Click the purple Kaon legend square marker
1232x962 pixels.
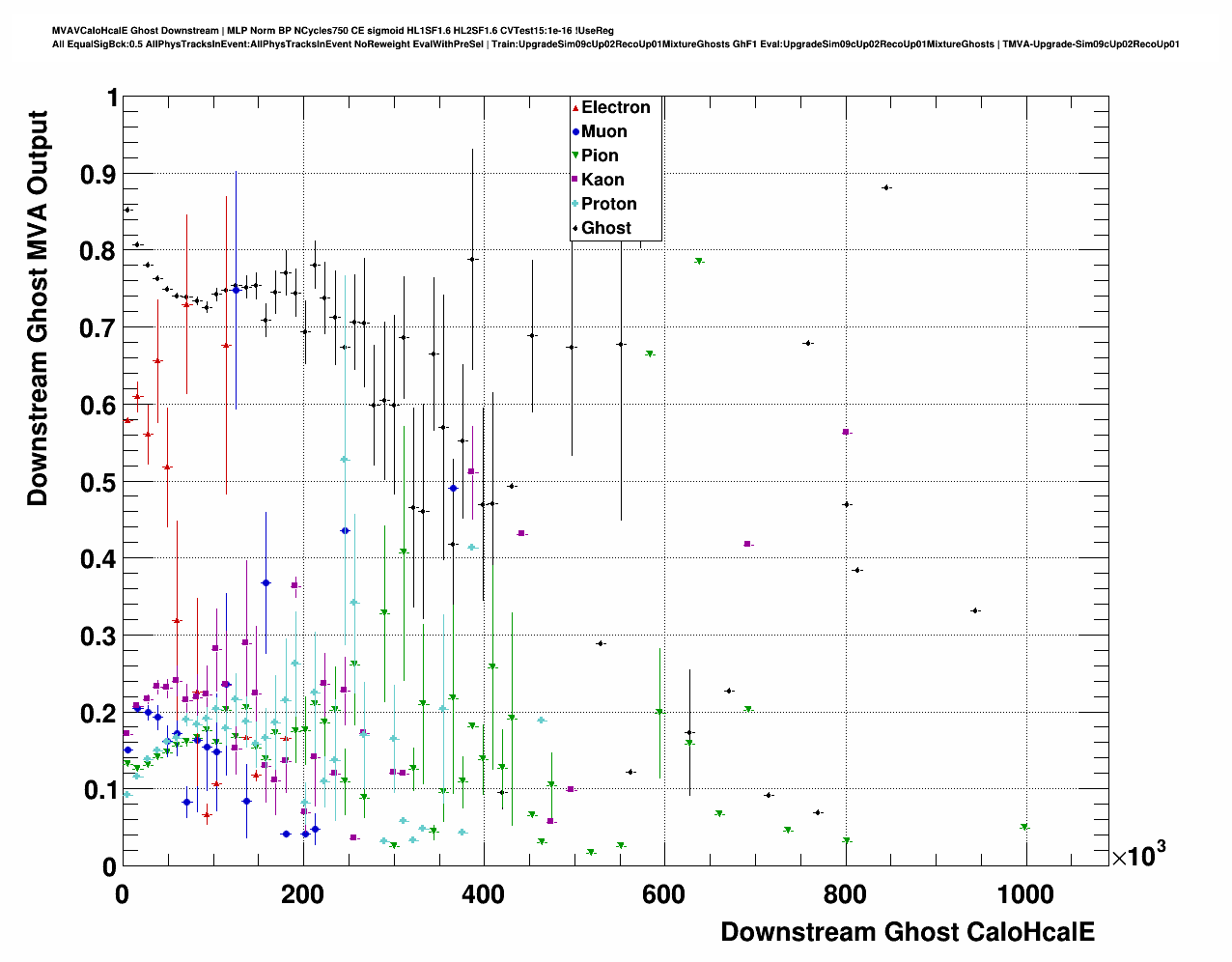pos(575,180)
